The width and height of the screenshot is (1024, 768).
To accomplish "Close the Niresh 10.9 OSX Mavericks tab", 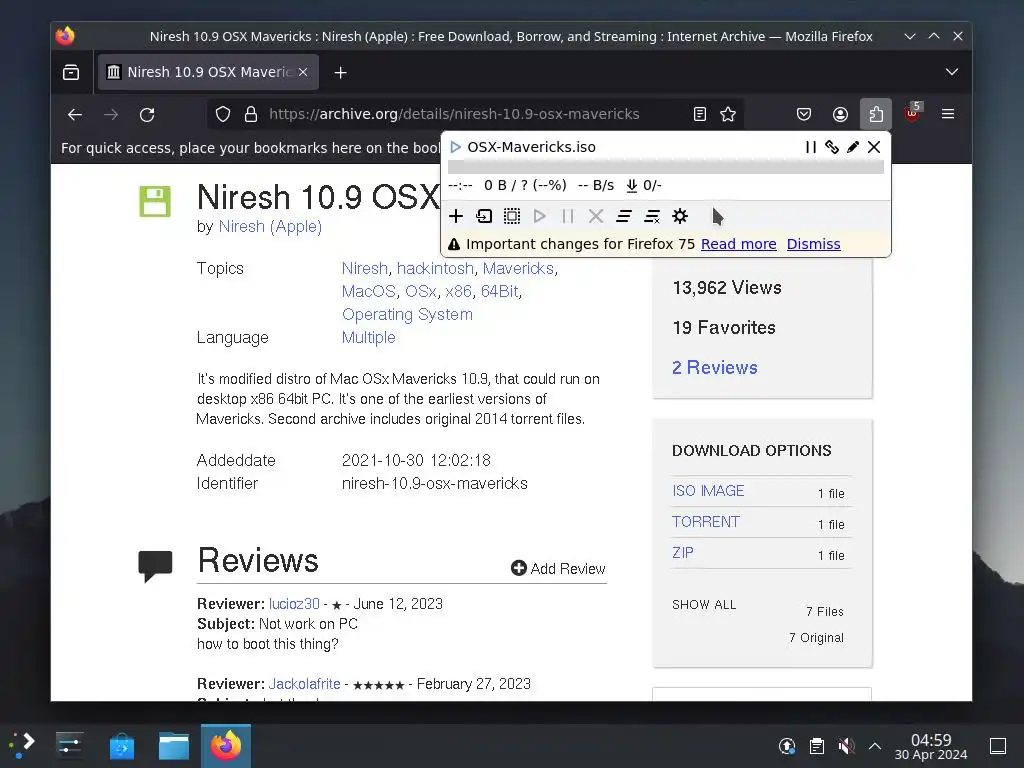I will 303,72.
